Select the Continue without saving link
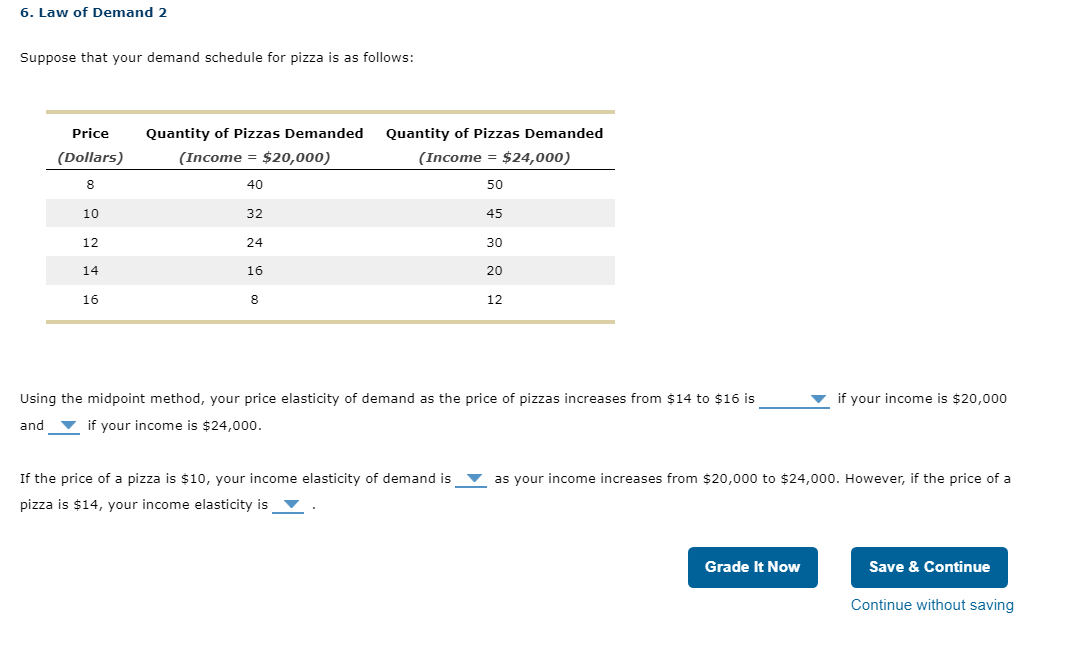The height and width of the screenshot is (655, 1068). (931, 604)
